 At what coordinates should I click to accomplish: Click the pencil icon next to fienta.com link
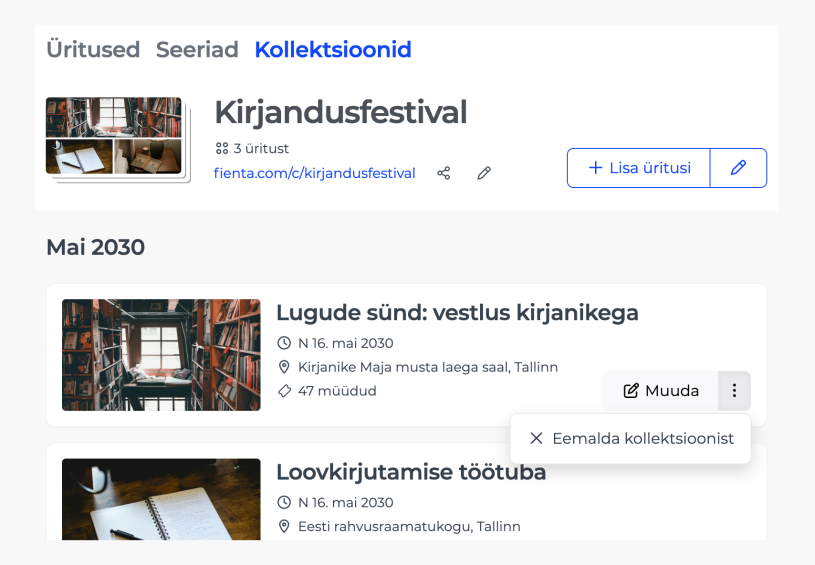point(484,173)
